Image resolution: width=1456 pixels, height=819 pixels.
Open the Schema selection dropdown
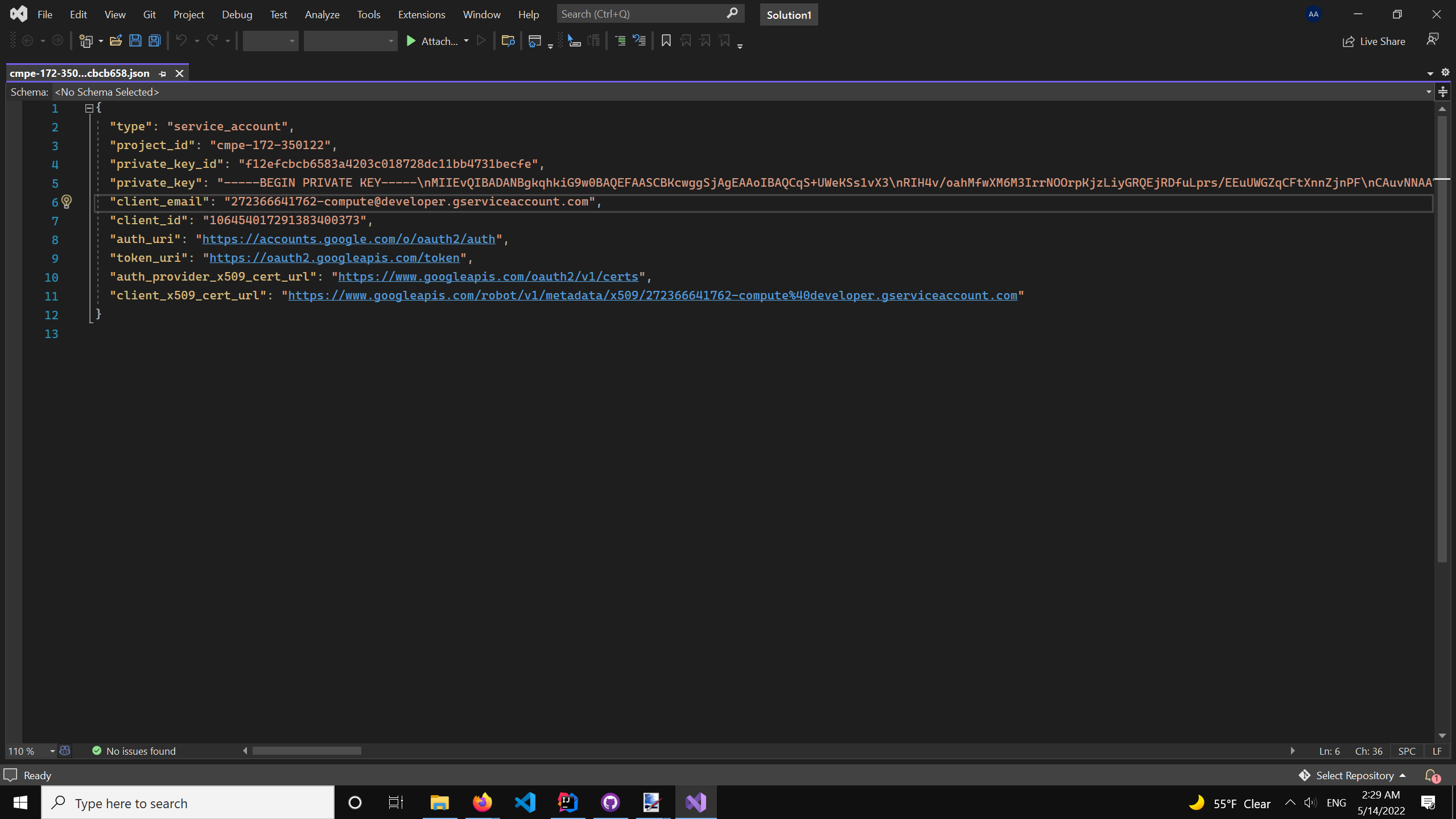(1428, 92)
